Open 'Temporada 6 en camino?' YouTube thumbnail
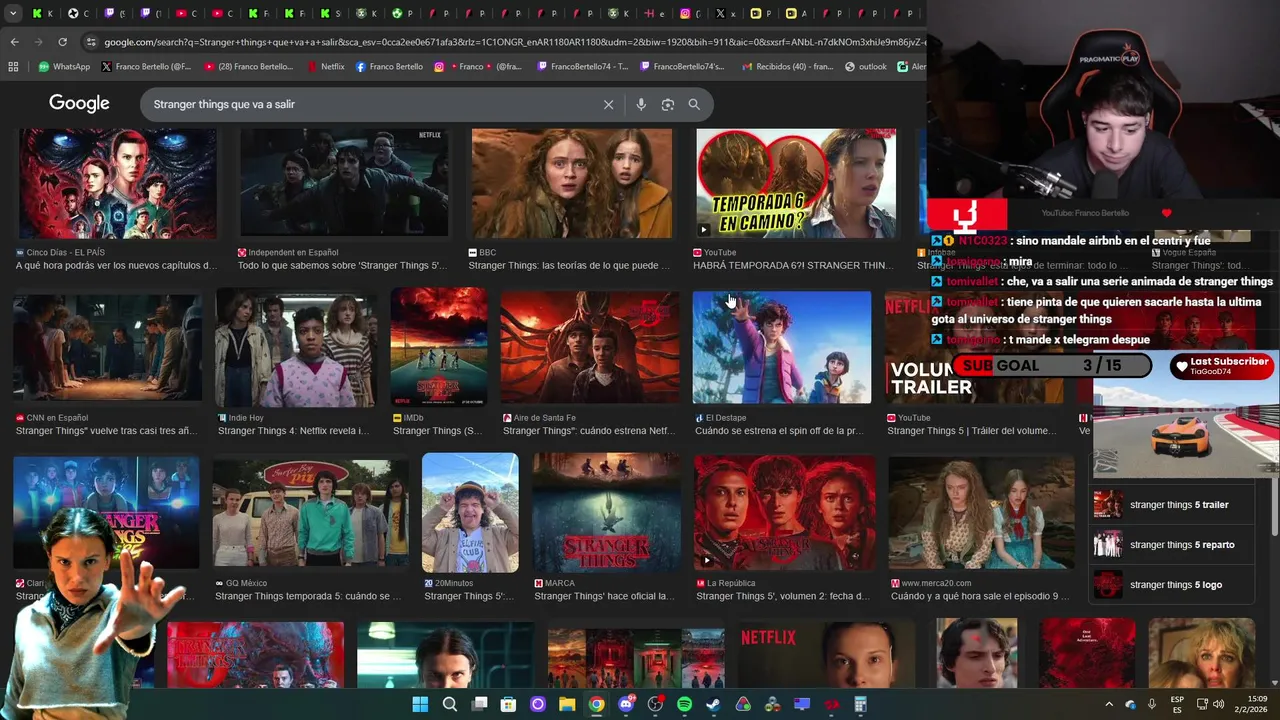Screen dimensions: 1280x720 [x=796, y=183]
